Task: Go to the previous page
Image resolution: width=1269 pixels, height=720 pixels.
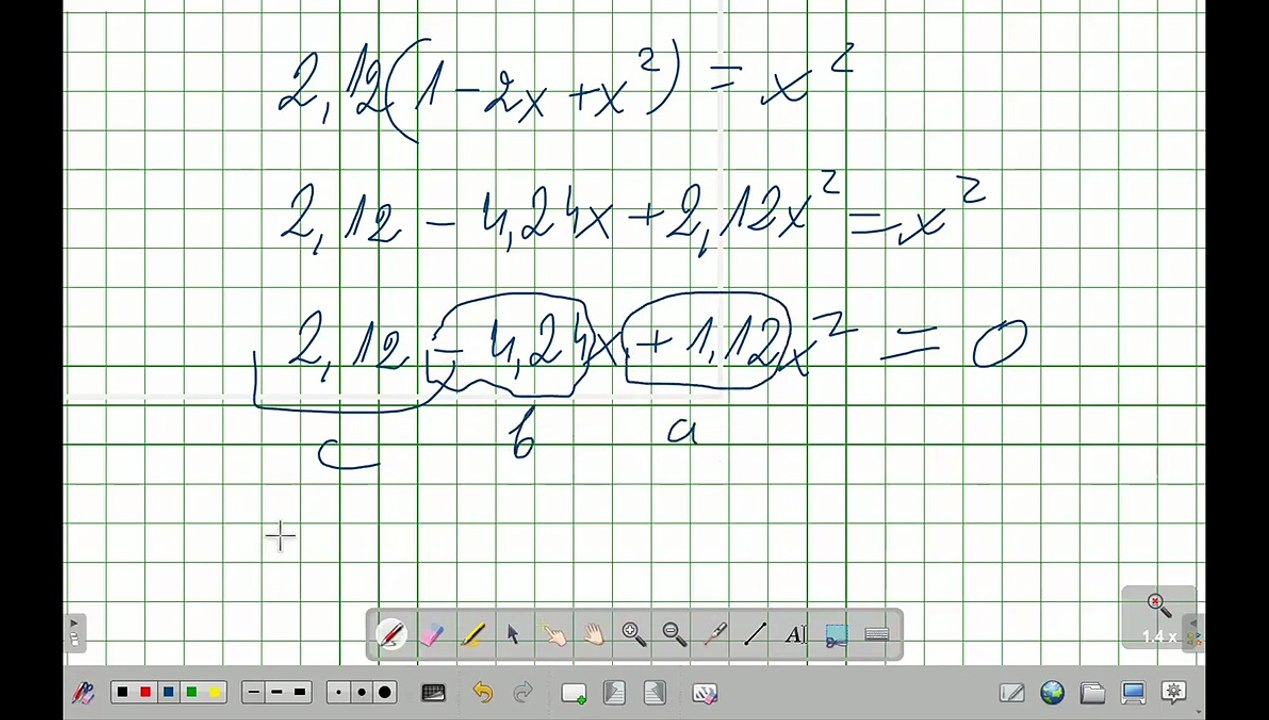Action: coord(614,692)
